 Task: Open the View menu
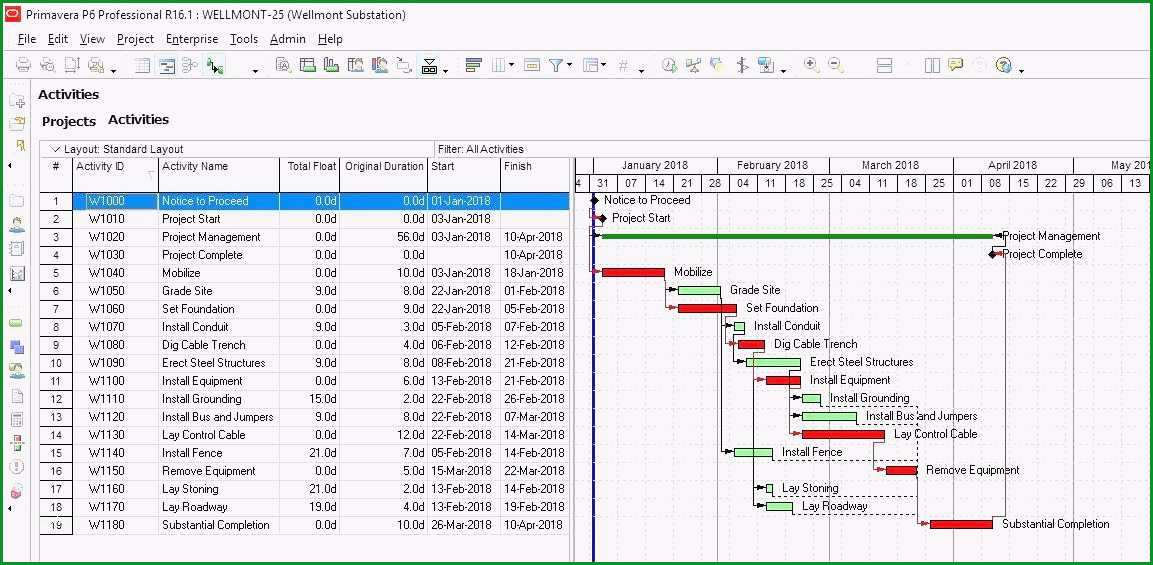coord(93,39)
